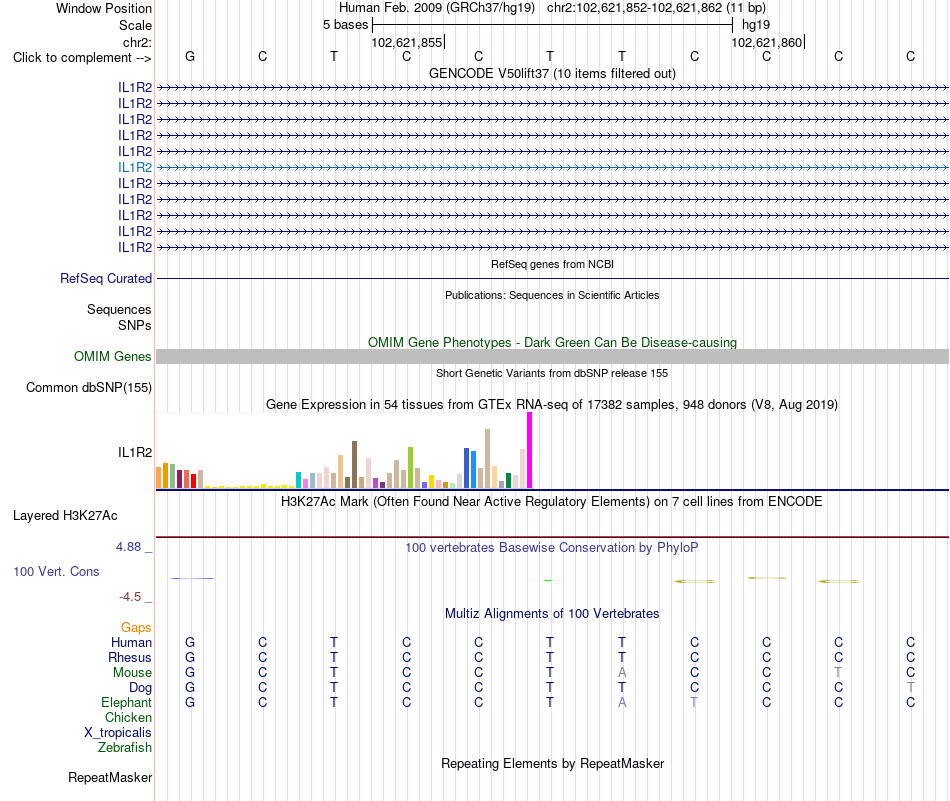Viewport: 950px width, 801px height.
Task: Click the gray OMIM Genes bar
Action: pos(552,356)
